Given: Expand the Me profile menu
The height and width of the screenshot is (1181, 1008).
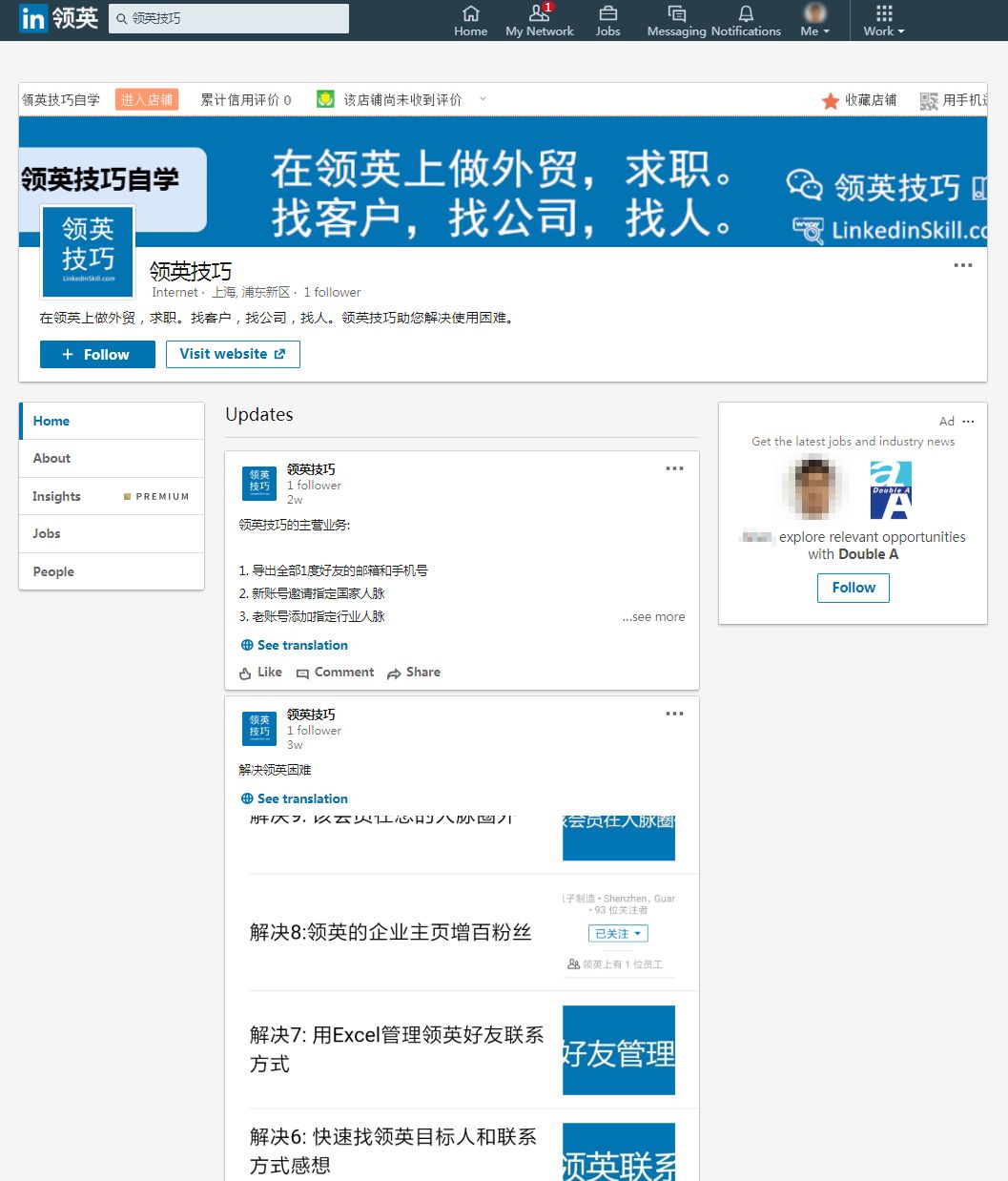Looking at the screenshot, I should pyautogui.click(x=814, y=20).
